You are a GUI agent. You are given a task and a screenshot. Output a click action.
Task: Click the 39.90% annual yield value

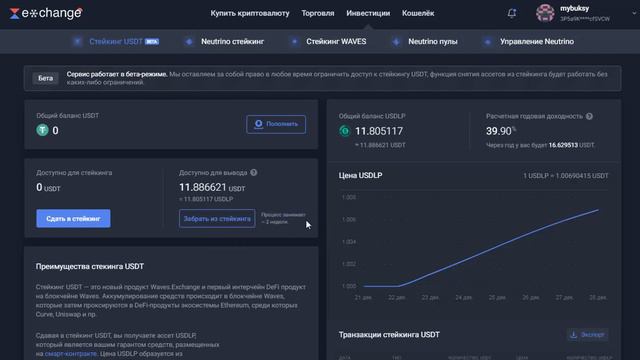pyautogui.click(x=501, y=131)
